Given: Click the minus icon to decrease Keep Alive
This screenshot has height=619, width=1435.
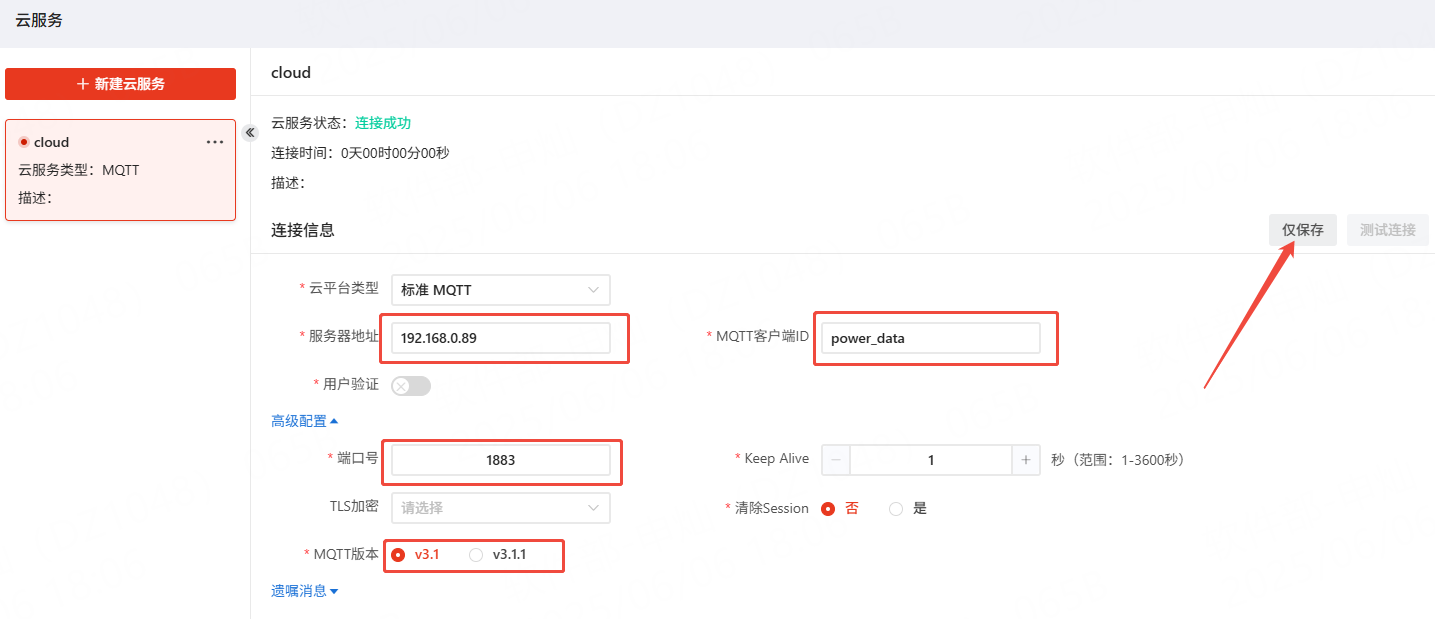Looking at the screenshot, I should pyautogui.click(x=836, y=460).
